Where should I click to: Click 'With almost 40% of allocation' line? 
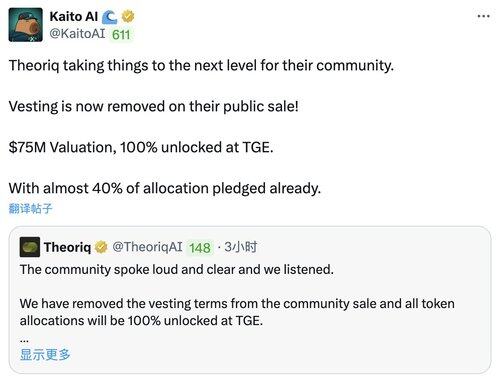(x=165, y=189)
